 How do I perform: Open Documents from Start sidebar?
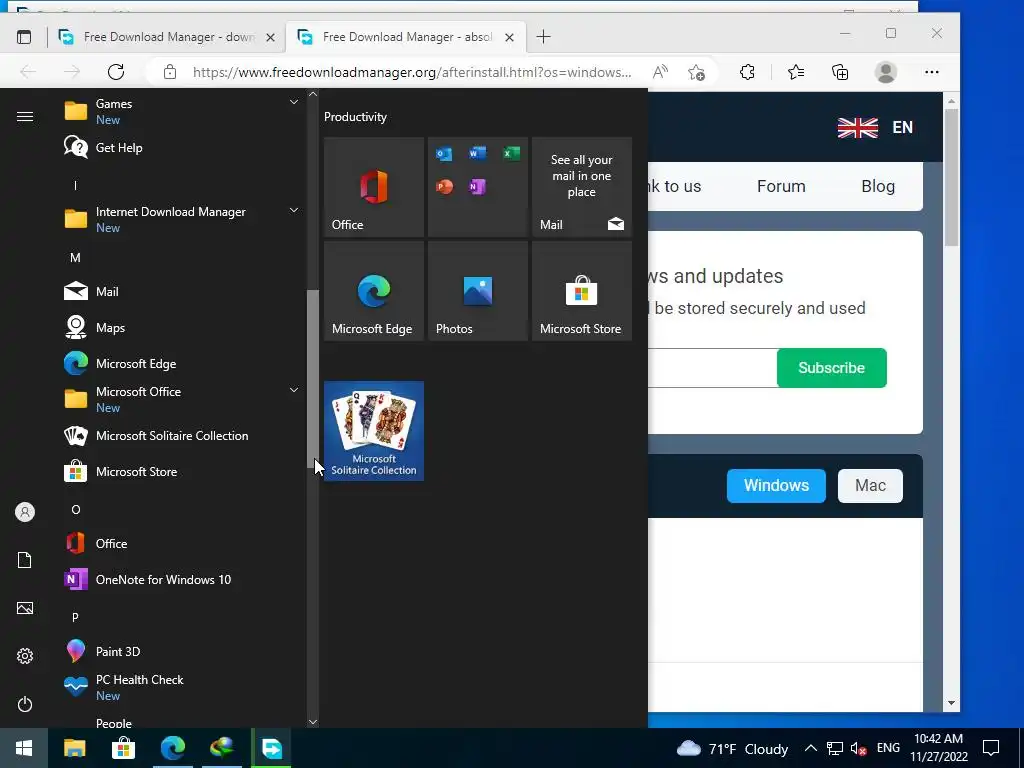(25, 560)
